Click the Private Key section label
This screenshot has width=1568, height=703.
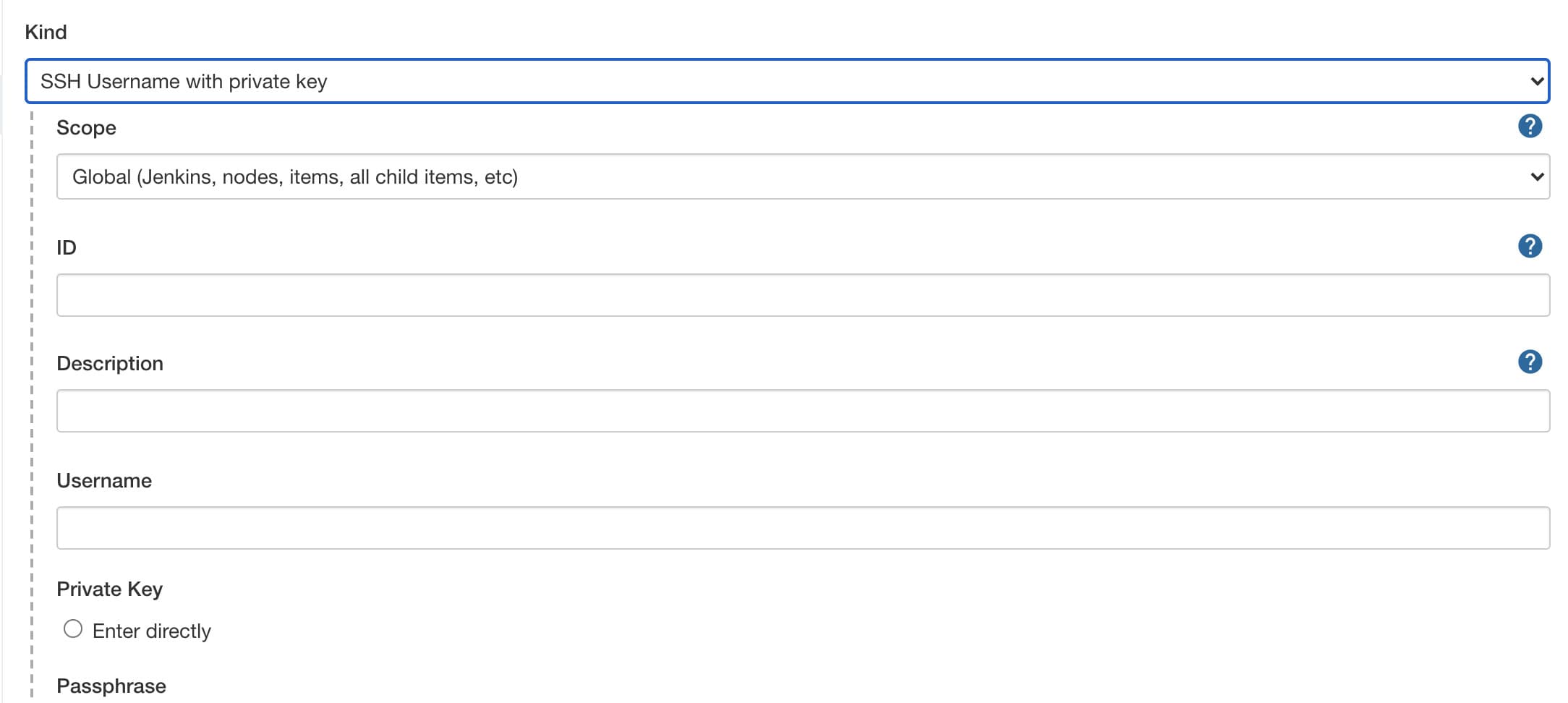click(x=110, y=589)
